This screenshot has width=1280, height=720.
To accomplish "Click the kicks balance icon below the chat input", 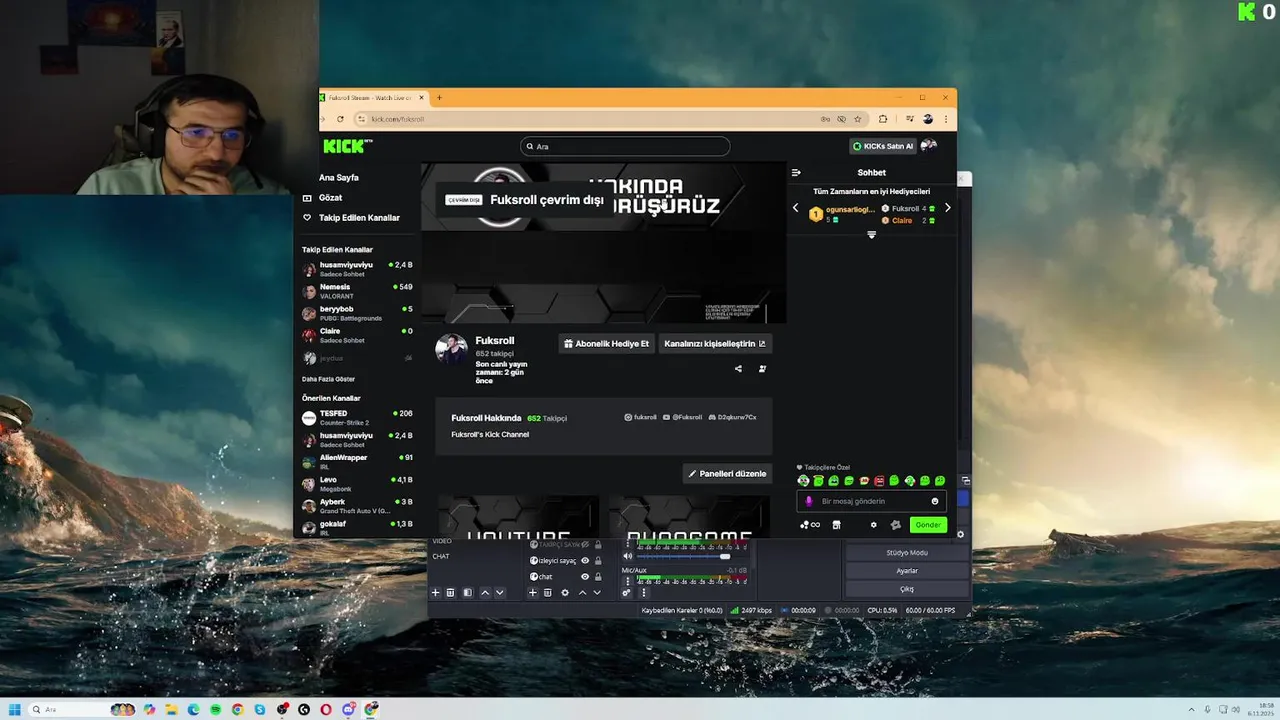I will point(809,525).
